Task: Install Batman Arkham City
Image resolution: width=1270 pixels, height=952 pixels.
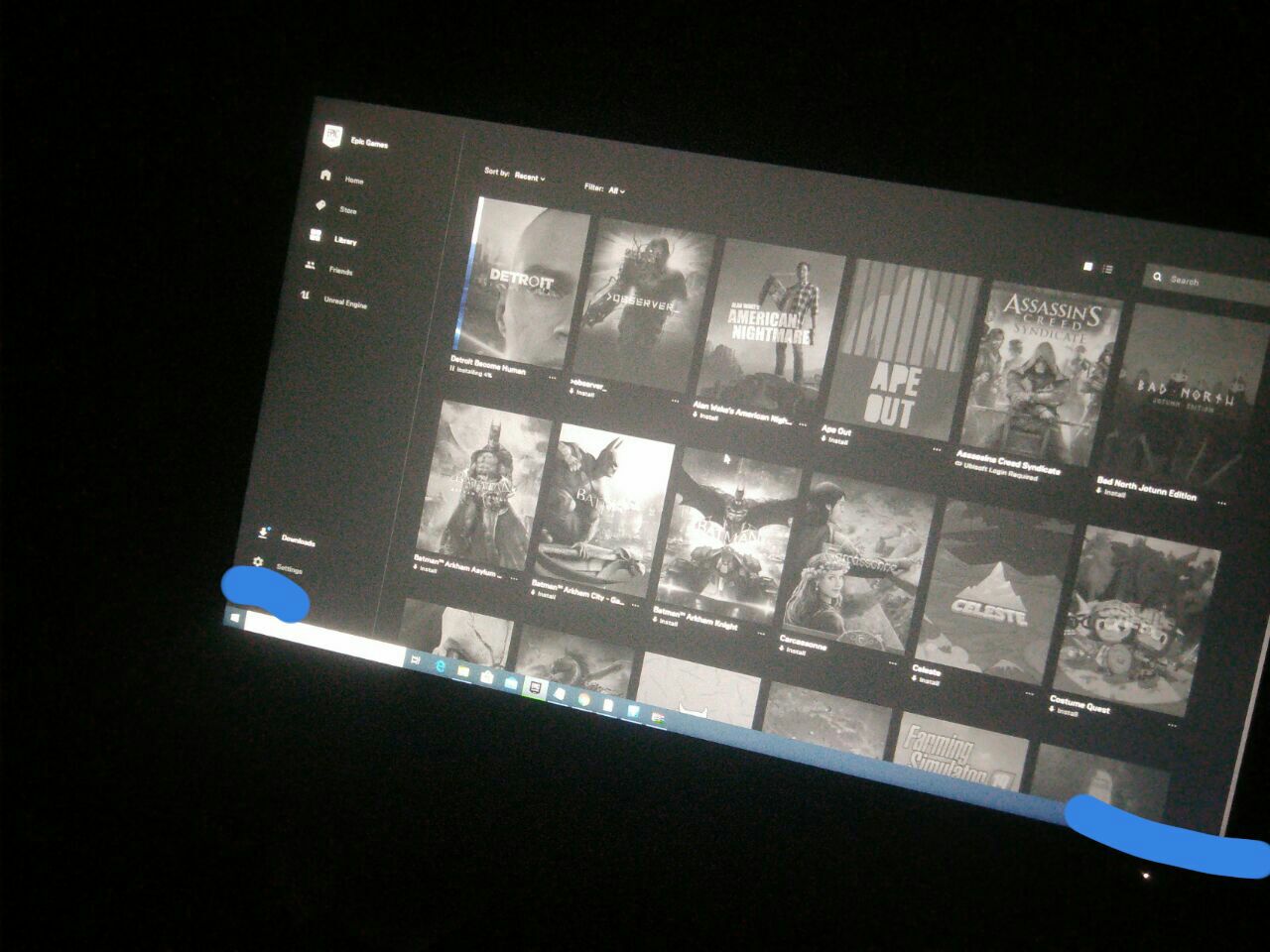Action: click(544, 595)
